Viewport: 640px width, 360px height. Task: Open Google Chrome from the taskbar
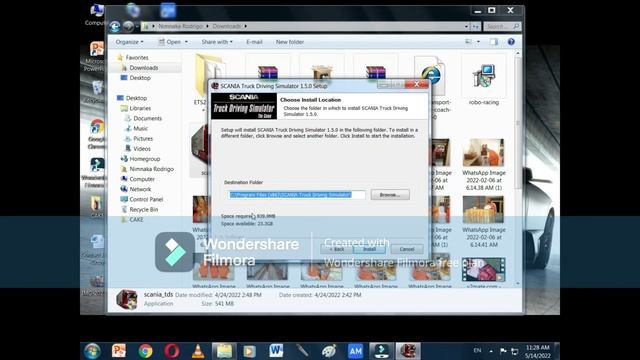145,351
